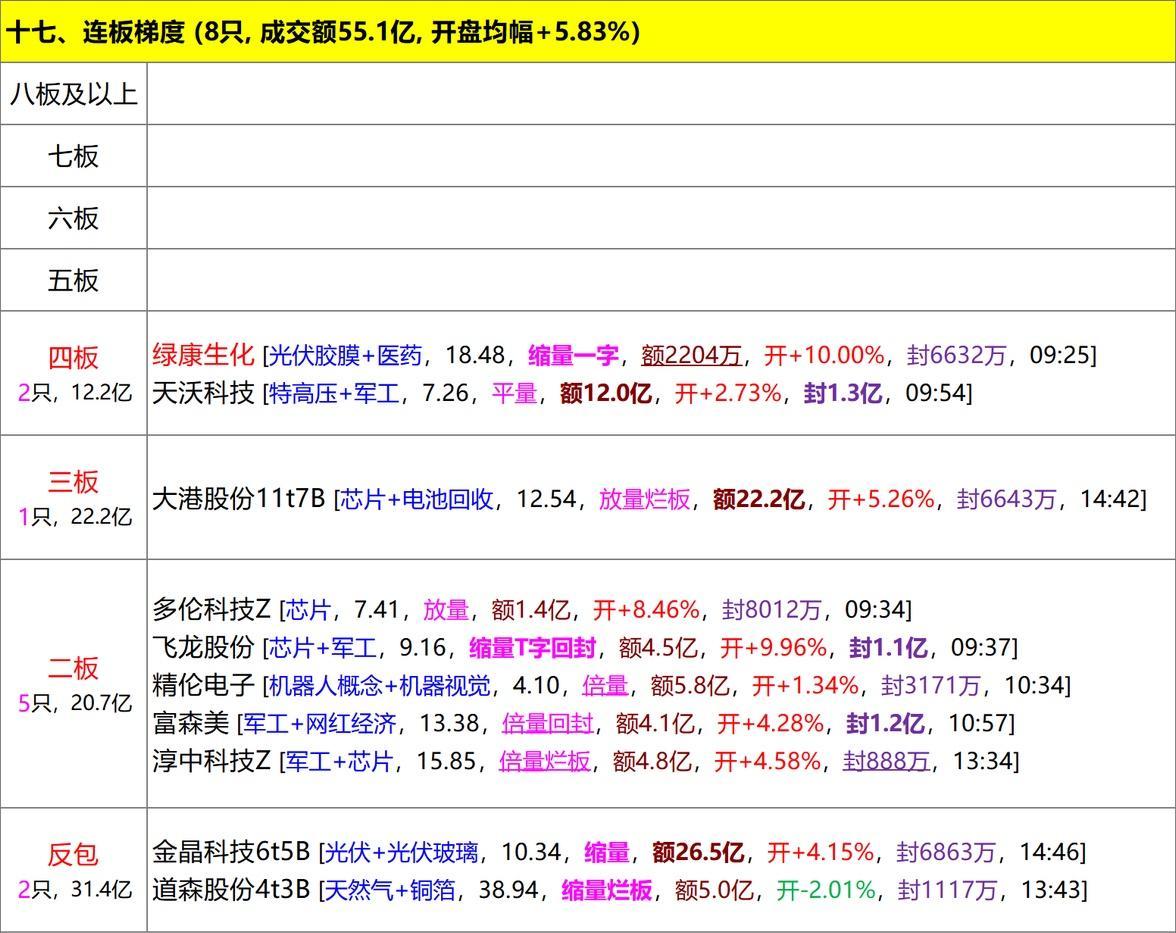Click bold 额26.5亿 value

pos(698,853)
